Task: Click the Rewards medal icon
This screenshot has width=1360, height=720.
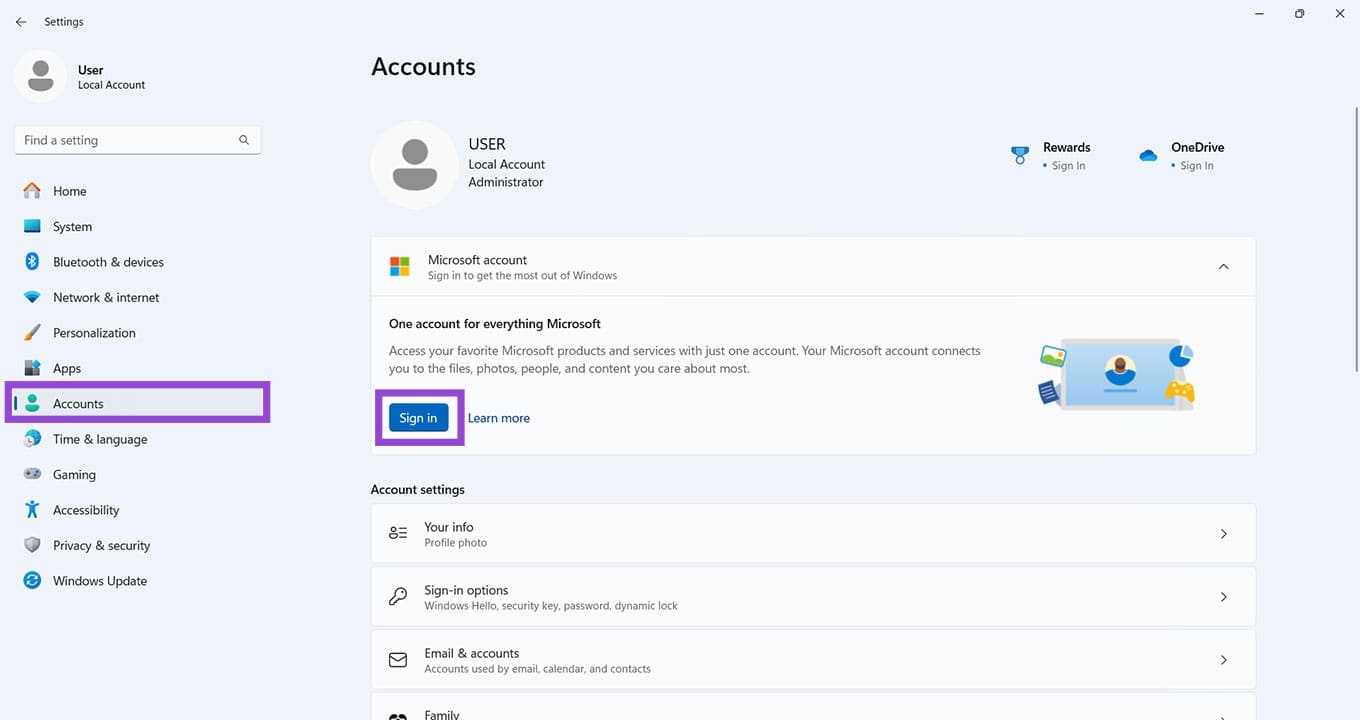Action: point(1020,155)
